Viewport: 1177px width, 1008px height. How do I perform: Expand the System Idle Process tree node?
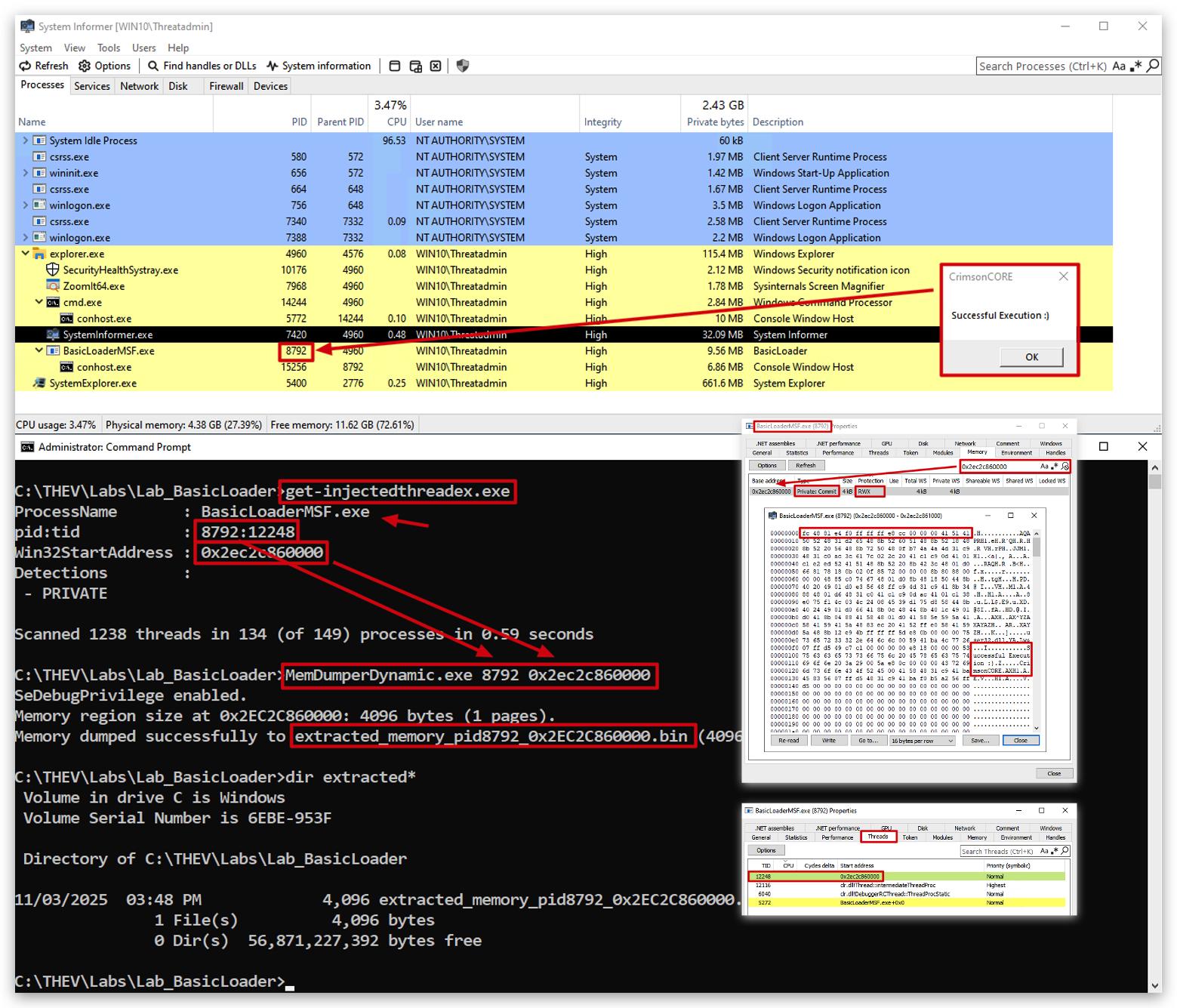(26, 140)
